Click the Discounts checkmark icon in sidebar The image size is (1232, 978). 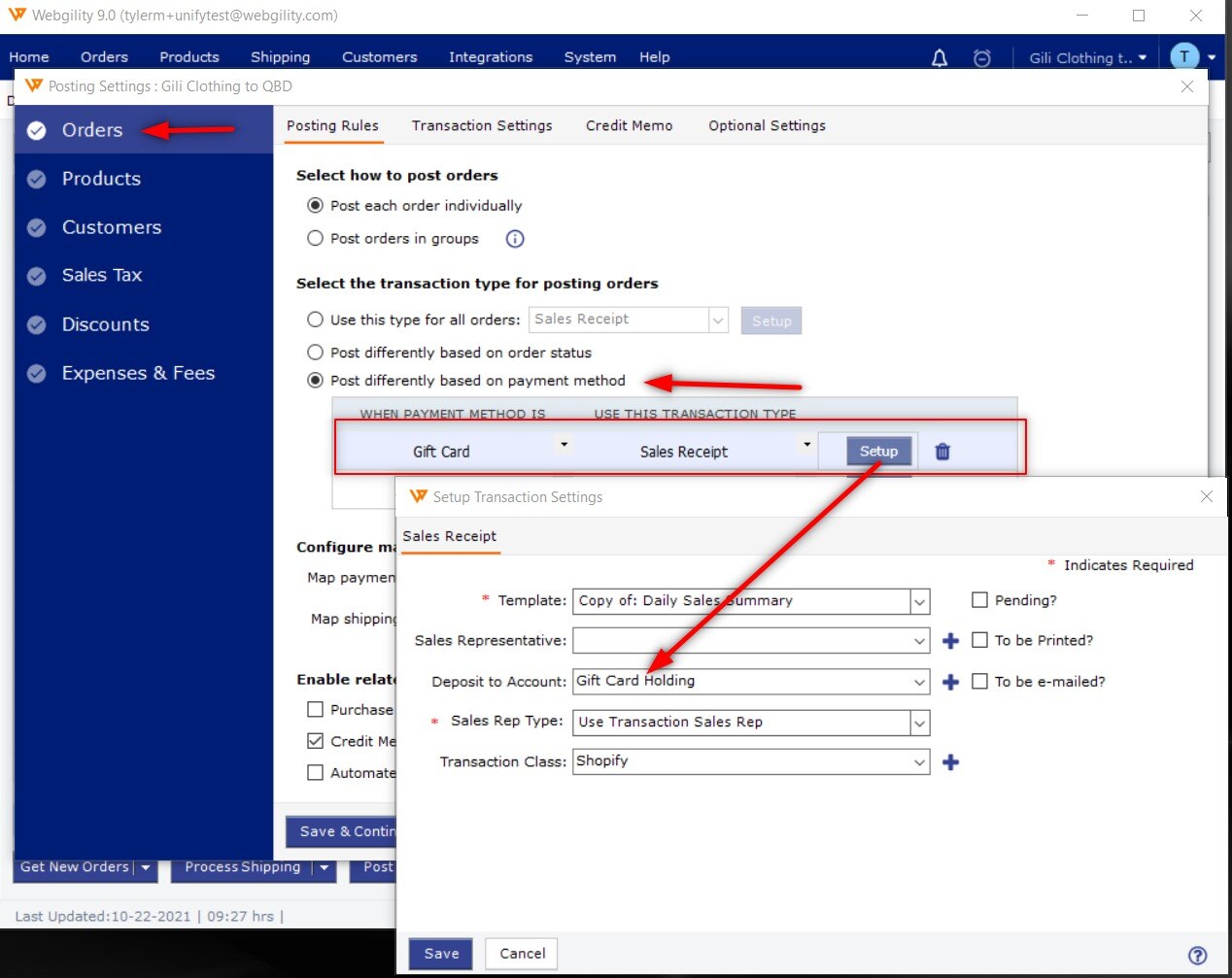37,324
